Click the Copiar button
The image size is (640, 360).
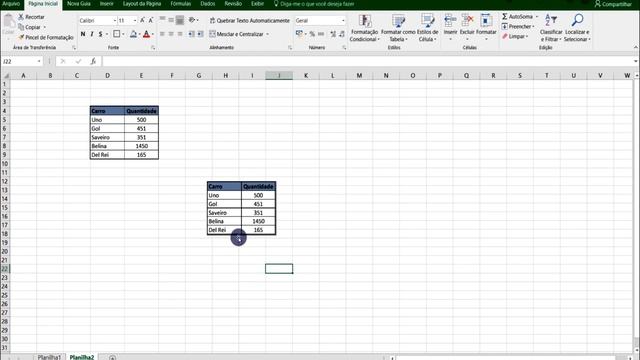31,27
